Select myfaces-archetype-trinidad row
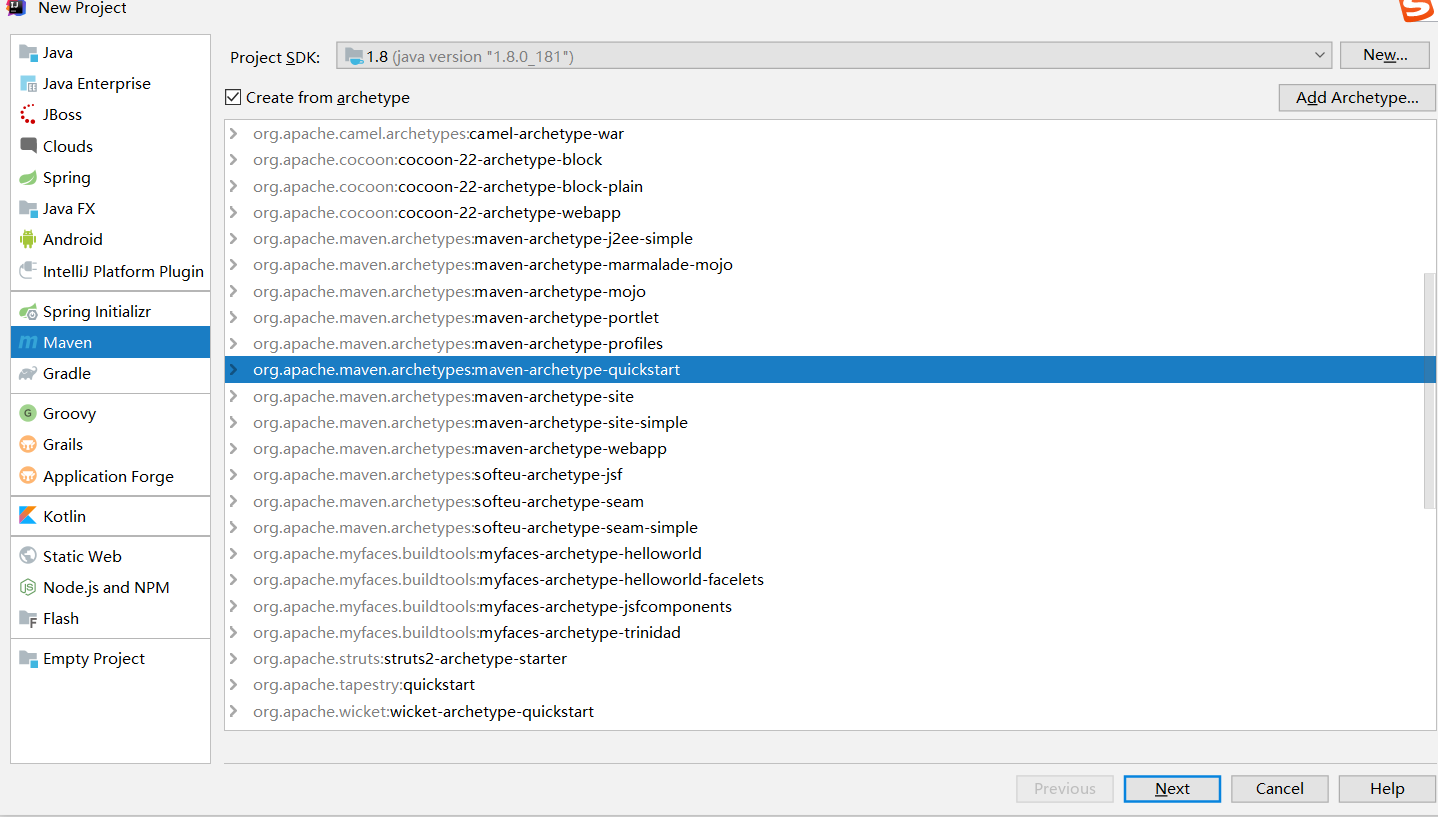The height and width of the screenshot is (817, 1438). pyautogui.click(x=830, y=633)
